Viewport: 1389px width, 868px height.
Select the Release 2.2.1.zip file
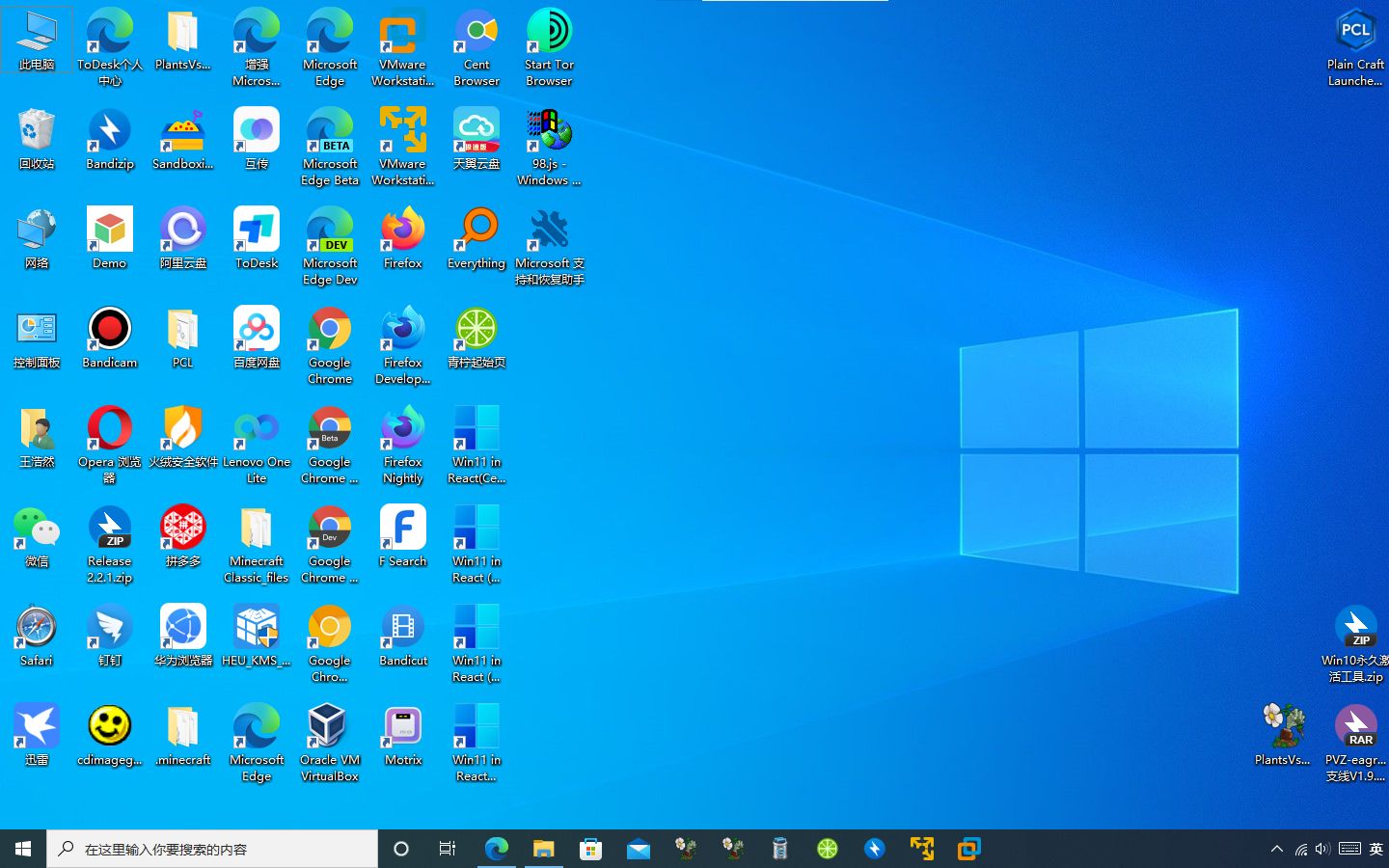[x=110, y=544]
